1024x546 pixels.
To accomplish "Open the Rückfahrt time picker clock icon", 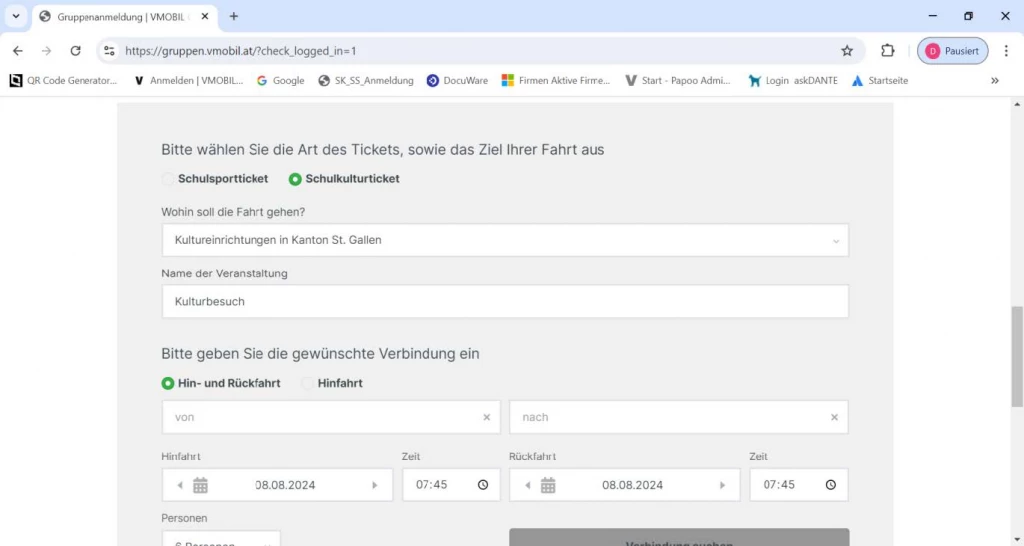I will [x=830, y=485].
